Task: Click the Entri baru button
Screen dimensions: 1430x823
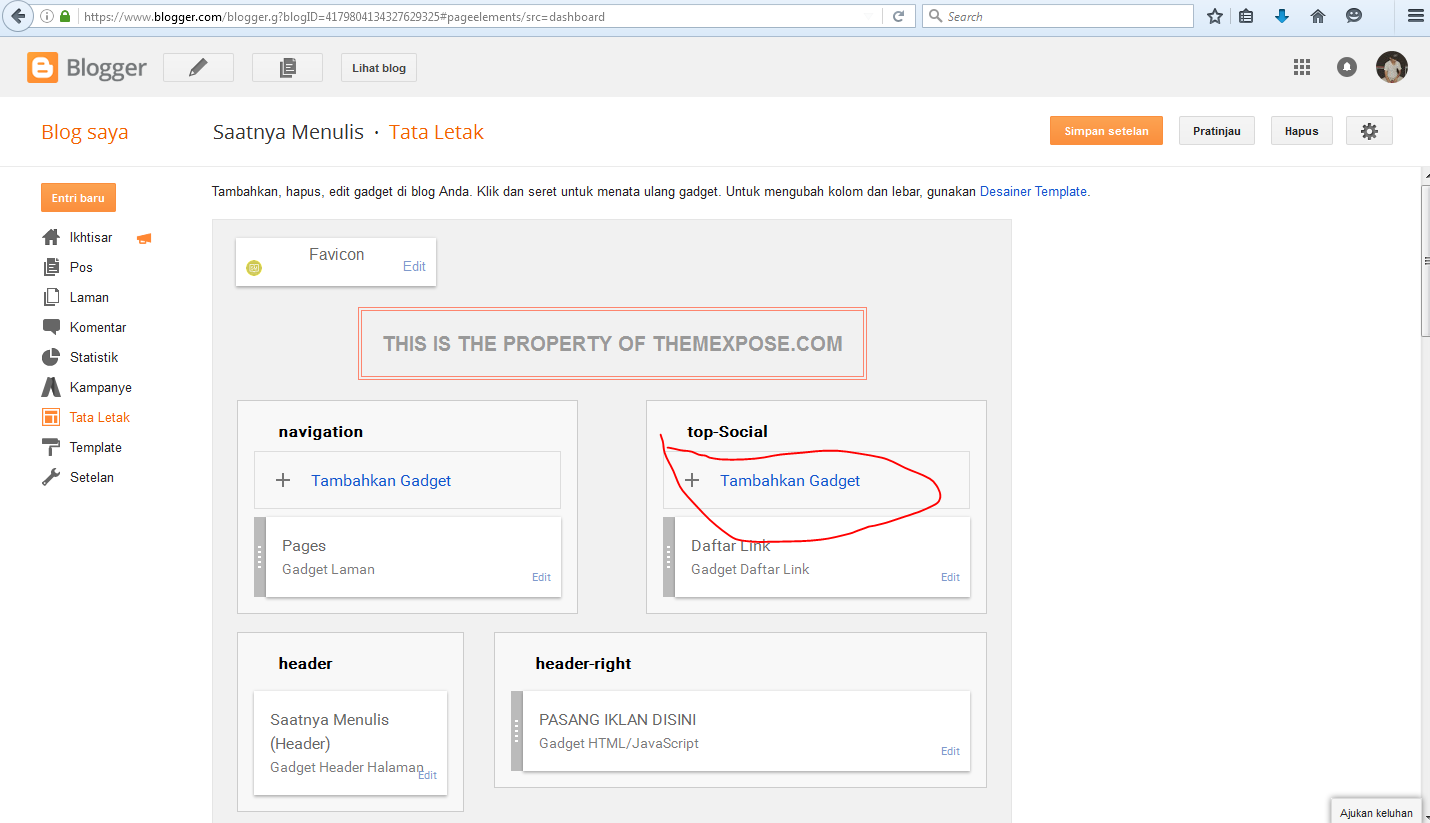Action: click(78, 198)
